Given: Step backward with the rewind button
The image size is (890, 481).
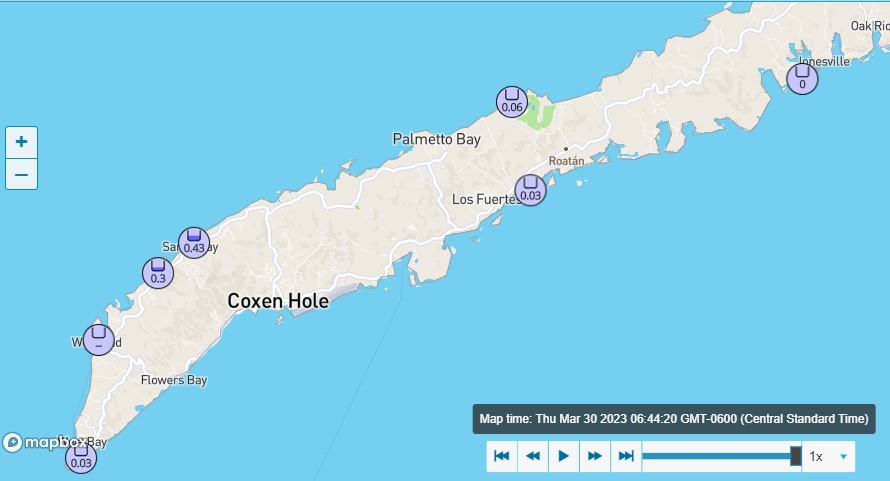Looking at the screenshot, I should pyautogui.click(x=533, y=456).
